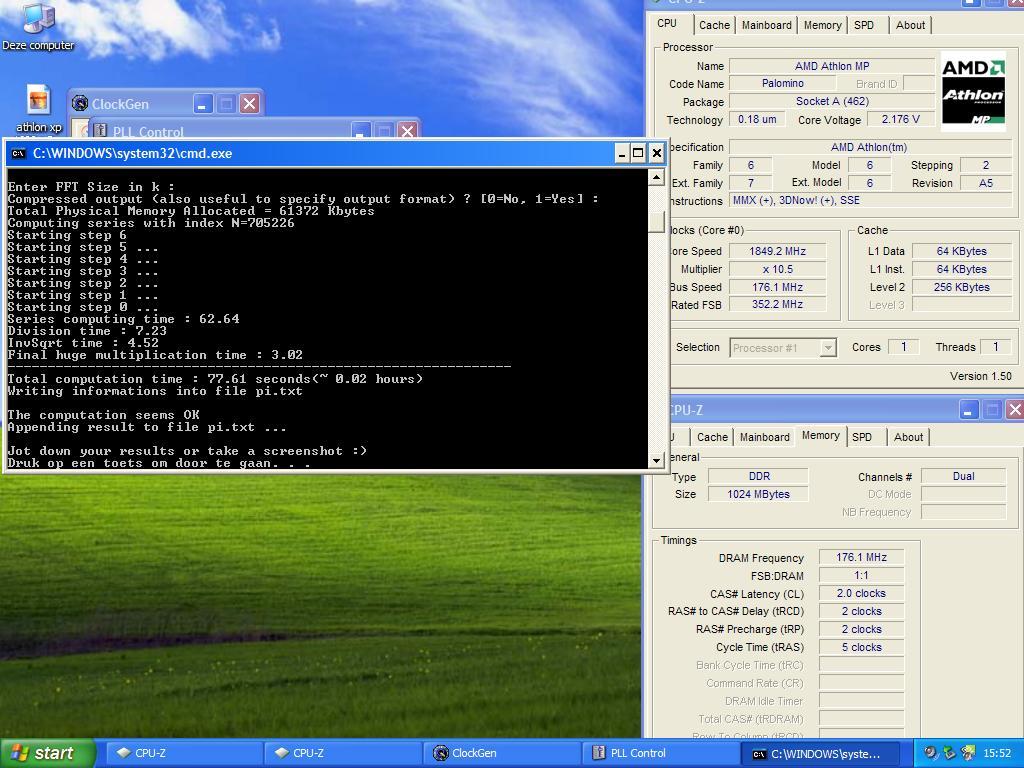Click the first system tray icon
1024x768 pixels.
click(x=930, y=753)
